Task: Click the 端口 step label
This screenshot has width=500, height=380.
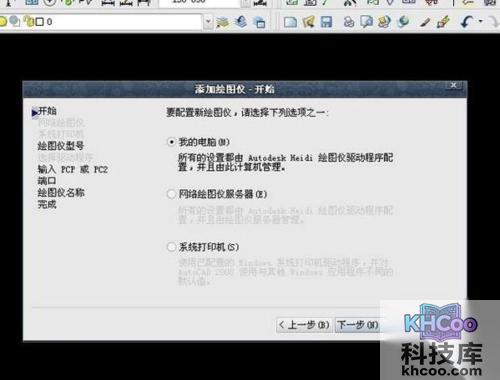Action: pos(47,181)
